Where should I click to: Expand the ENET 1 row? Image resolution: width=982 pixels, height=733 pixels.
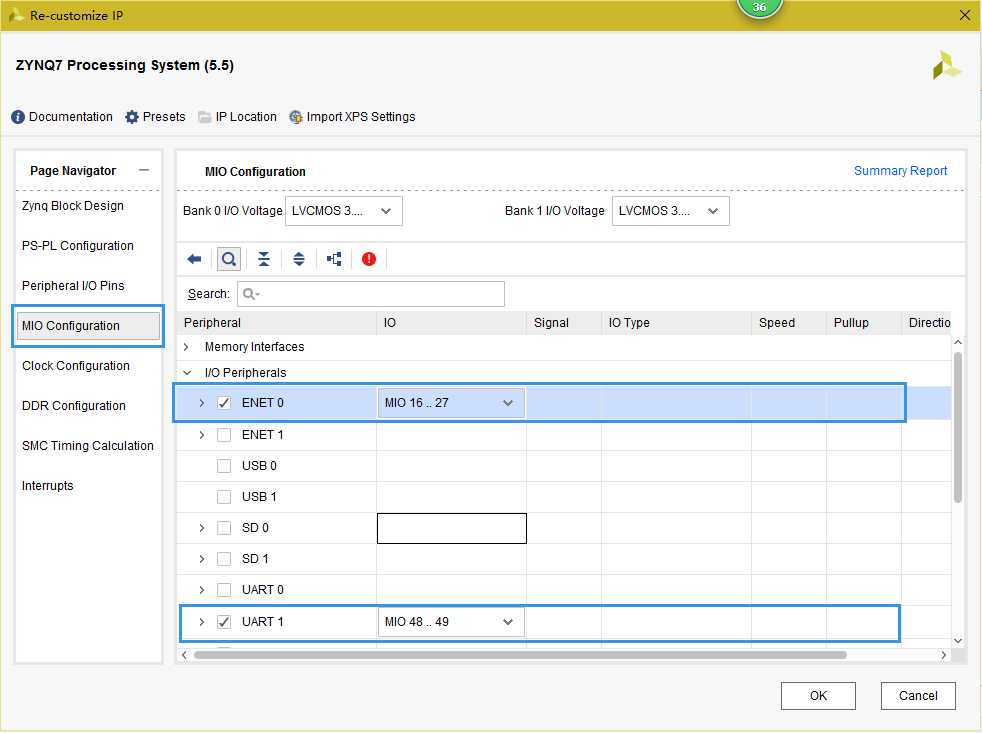202,435
